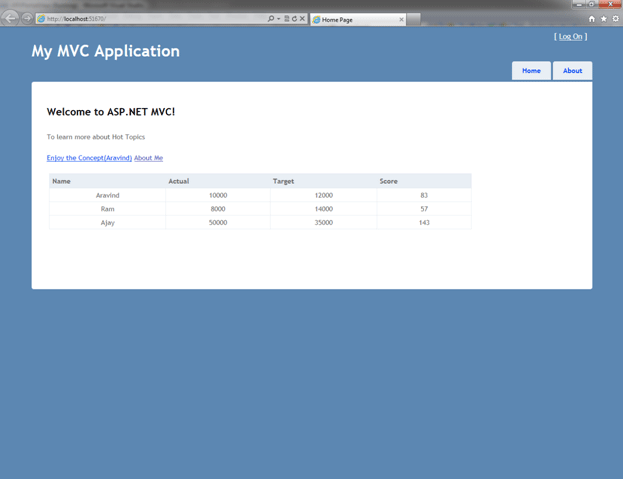This screenshot has height=479, width=623.
Task: Select the Actual value 8000
Action: (x=218, y=209)
